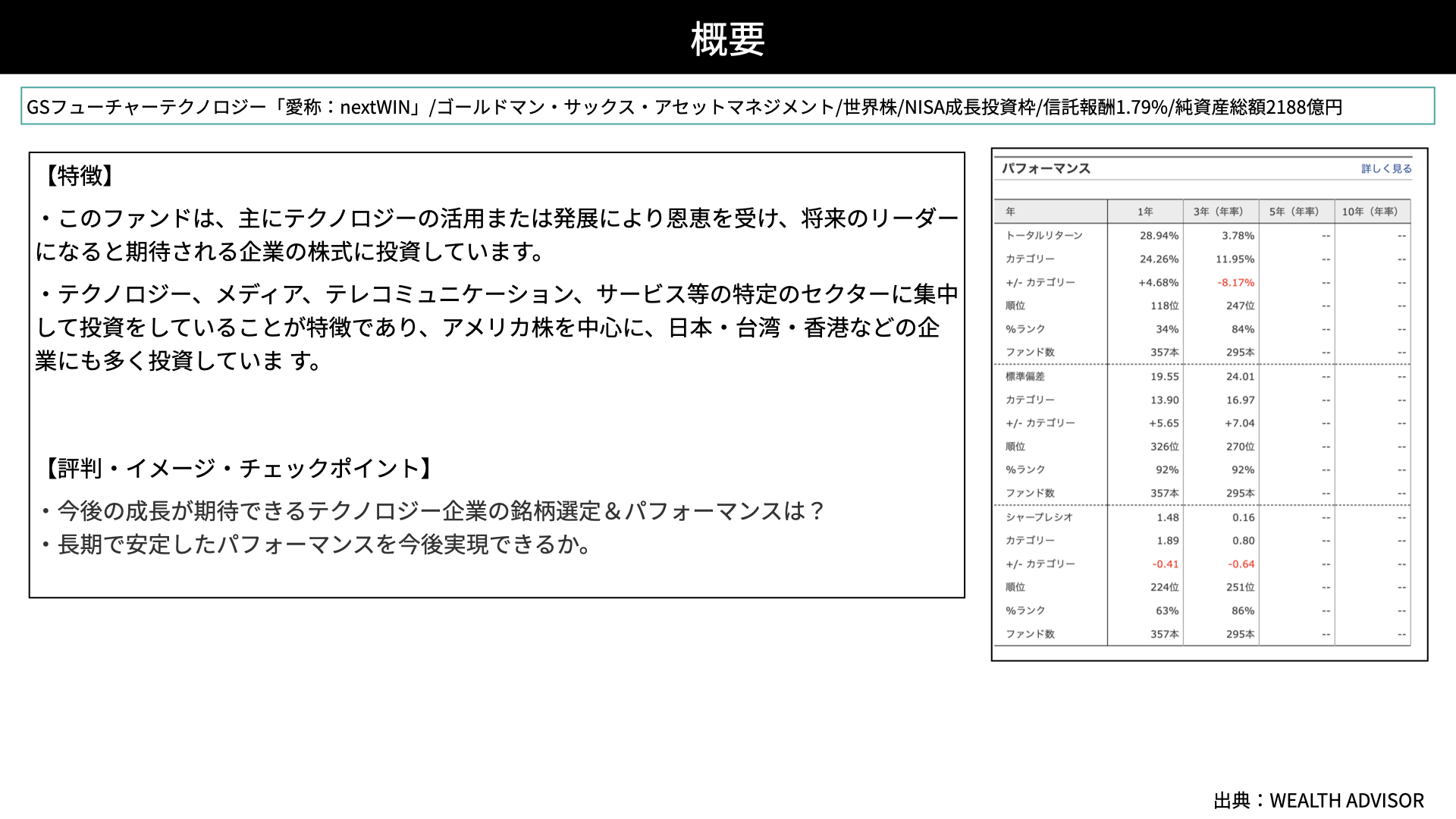The height and width of the screenshot is (819, 1456).
Task: Select the 0.80 category Sharpe value
Action: [1244, 541]
